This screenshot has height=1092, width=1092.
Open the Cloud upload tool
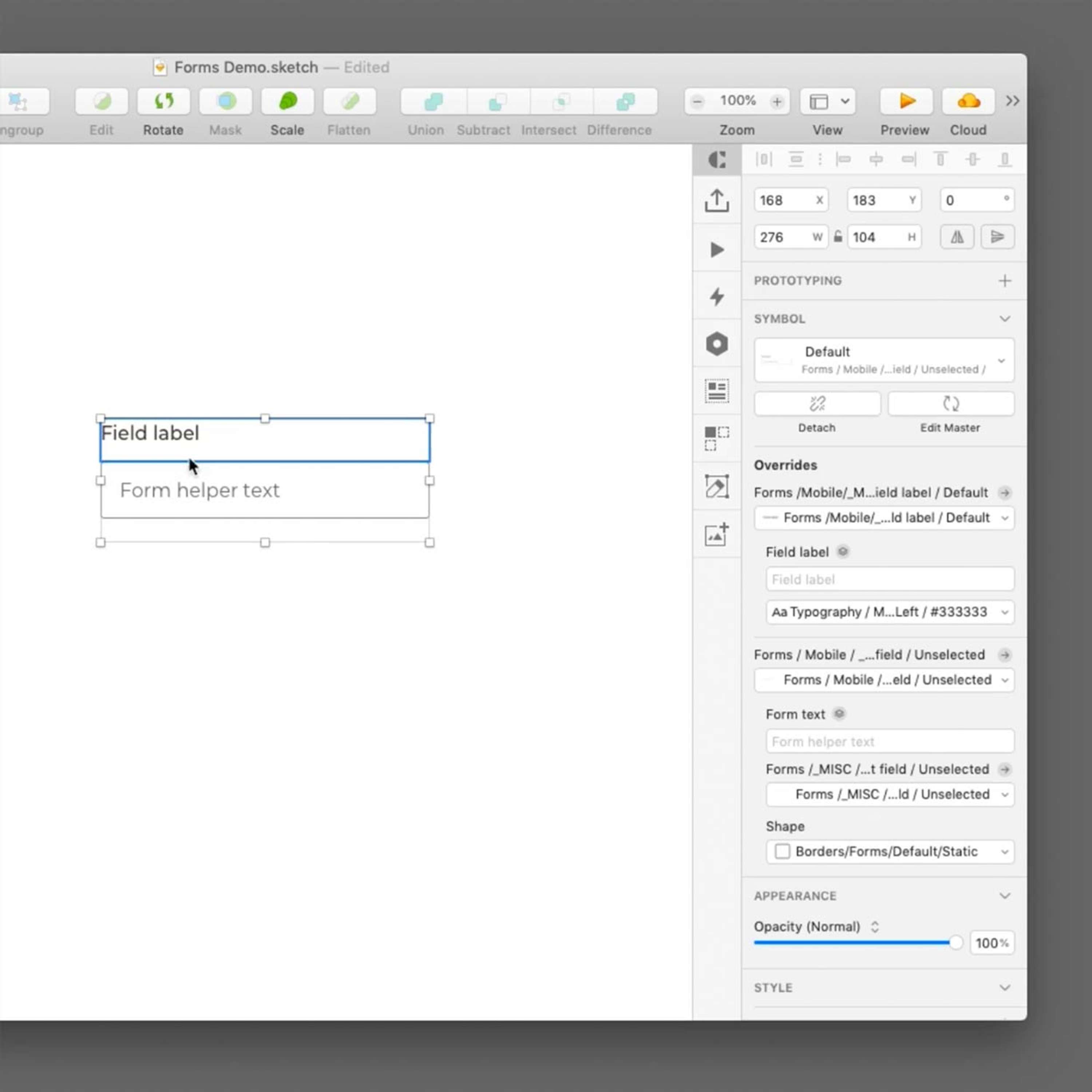click(968, 102)
